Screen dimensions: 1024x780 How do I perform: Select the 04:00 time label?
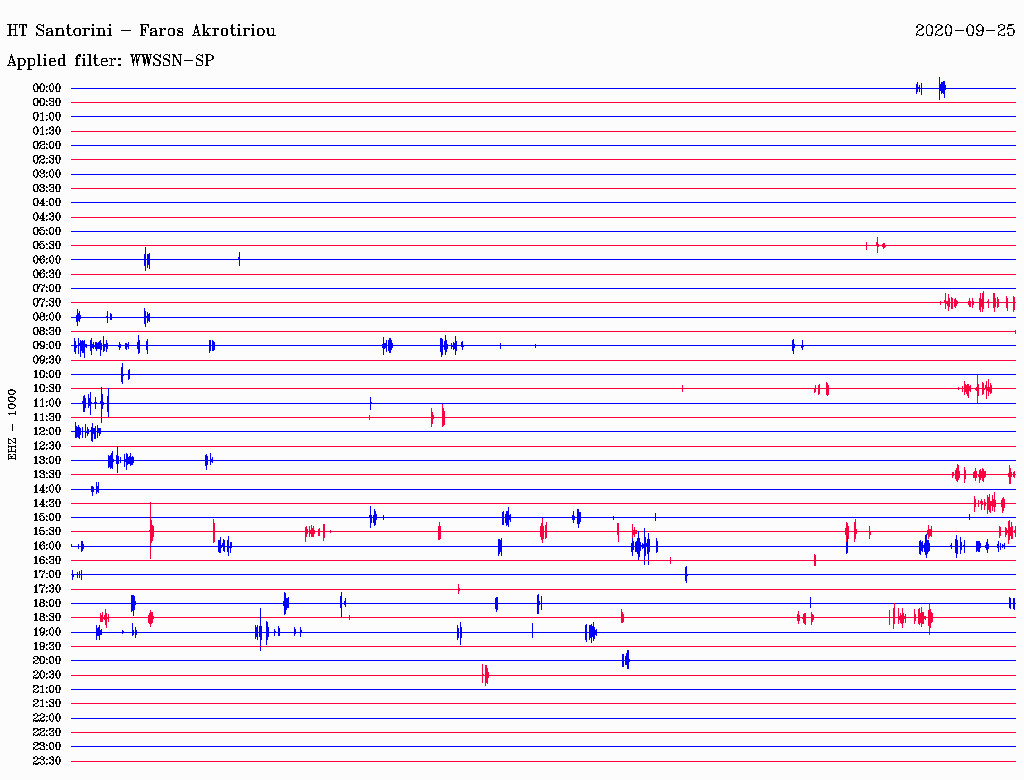click(47, 203)
